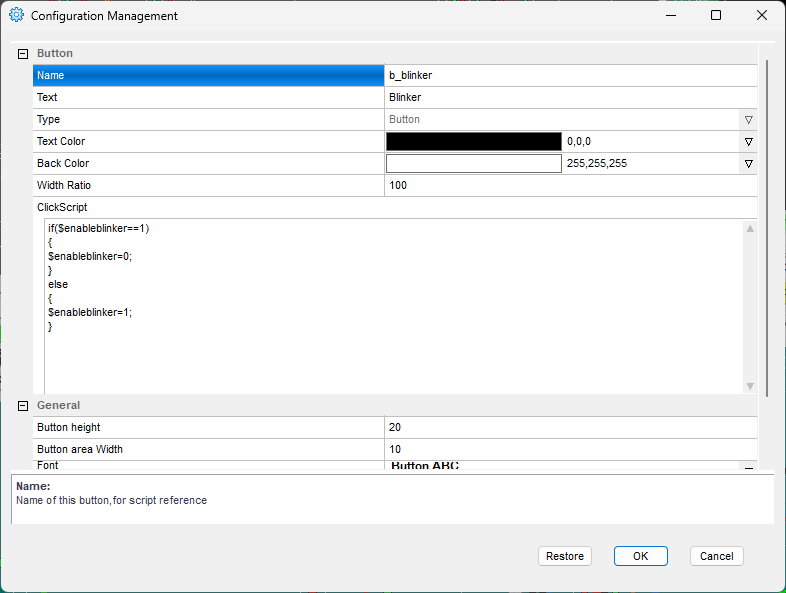Click the white Back Color swatch
Image resolution: width=786 pixels, height=593 pixels.
[474, 163]
